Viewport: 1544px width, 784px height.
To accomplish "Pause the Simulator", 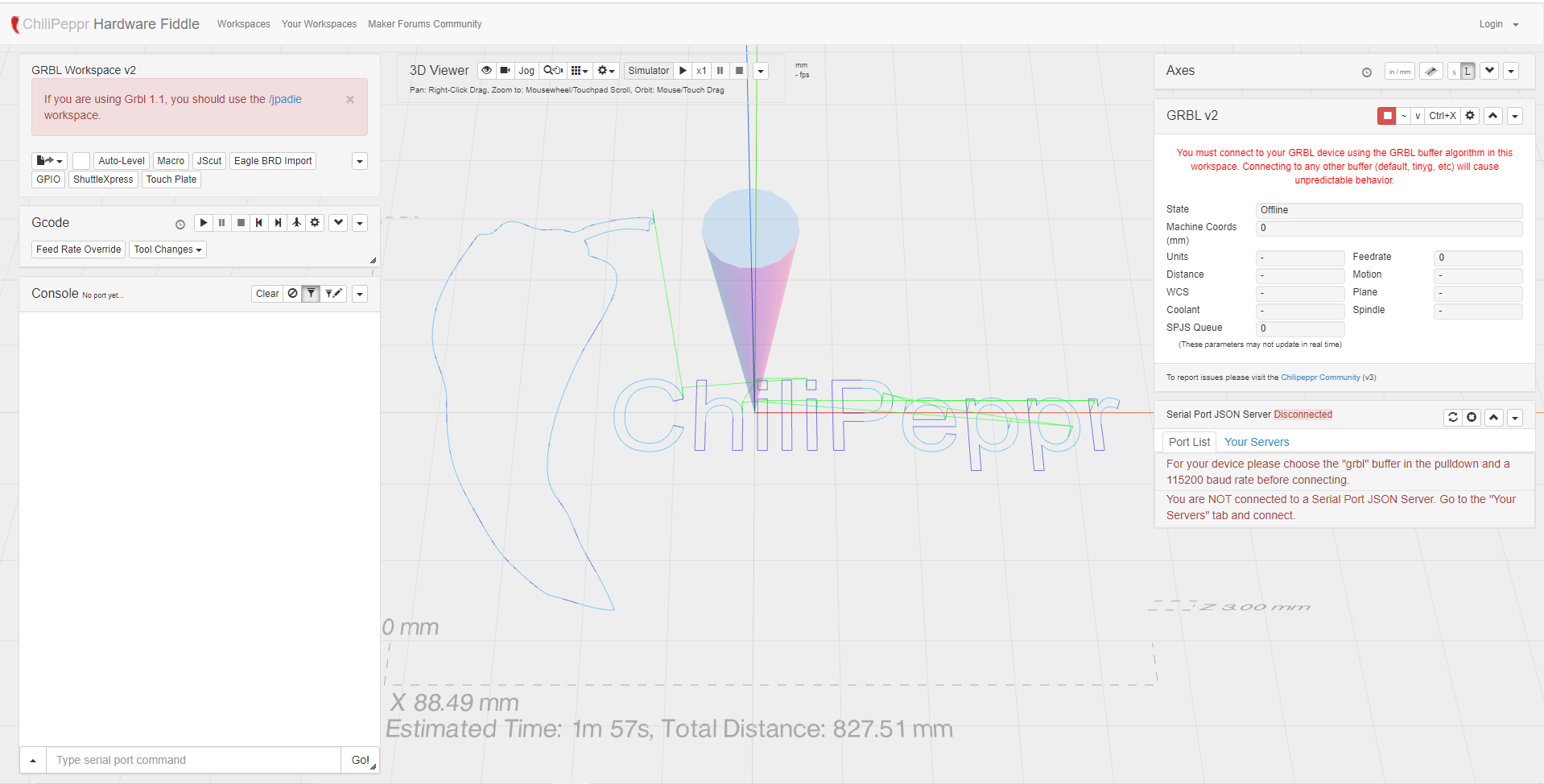I will tap(720, 71).
